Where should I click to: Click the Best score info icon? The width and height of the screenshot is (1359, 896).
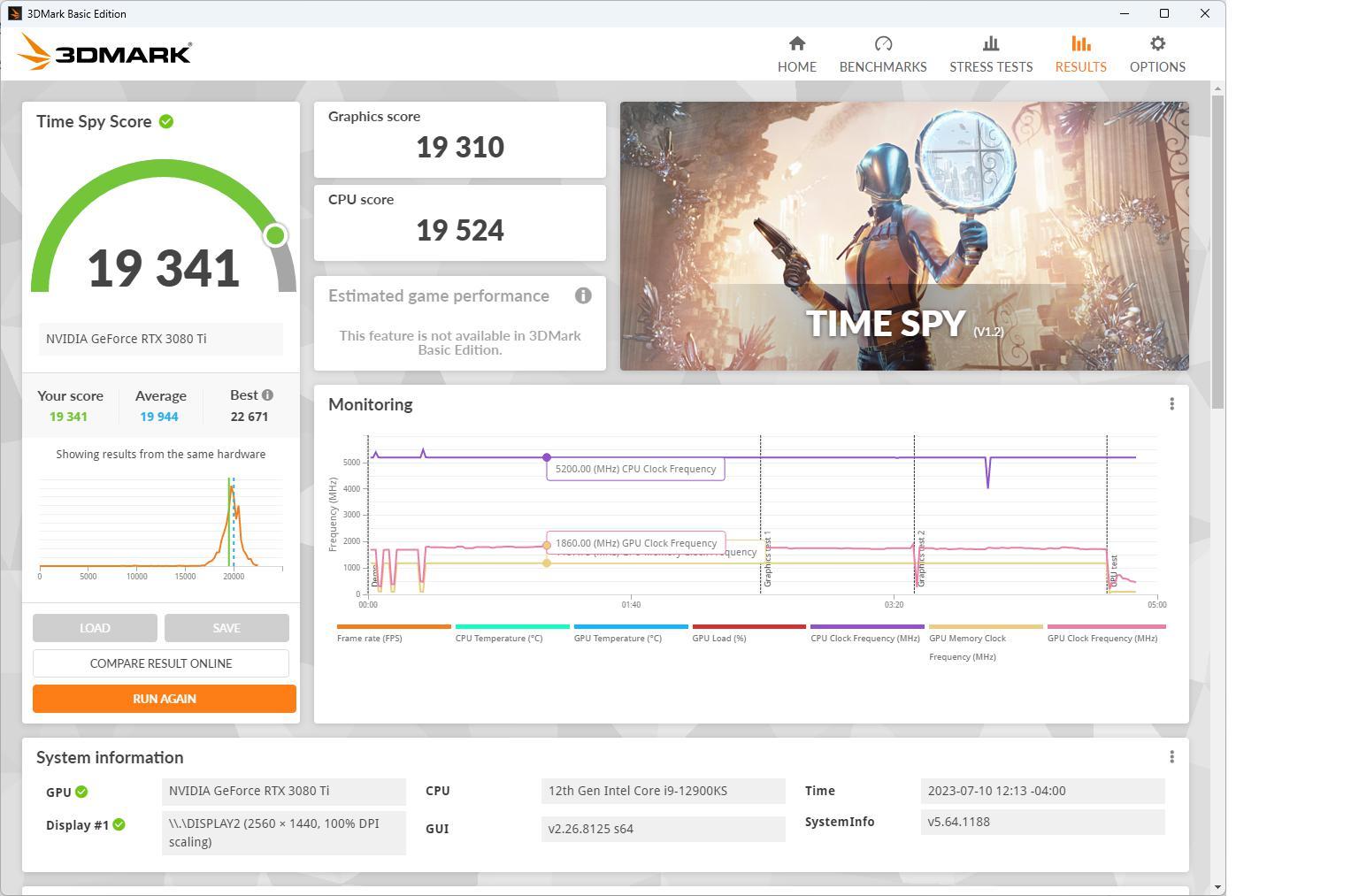point(267,395)
